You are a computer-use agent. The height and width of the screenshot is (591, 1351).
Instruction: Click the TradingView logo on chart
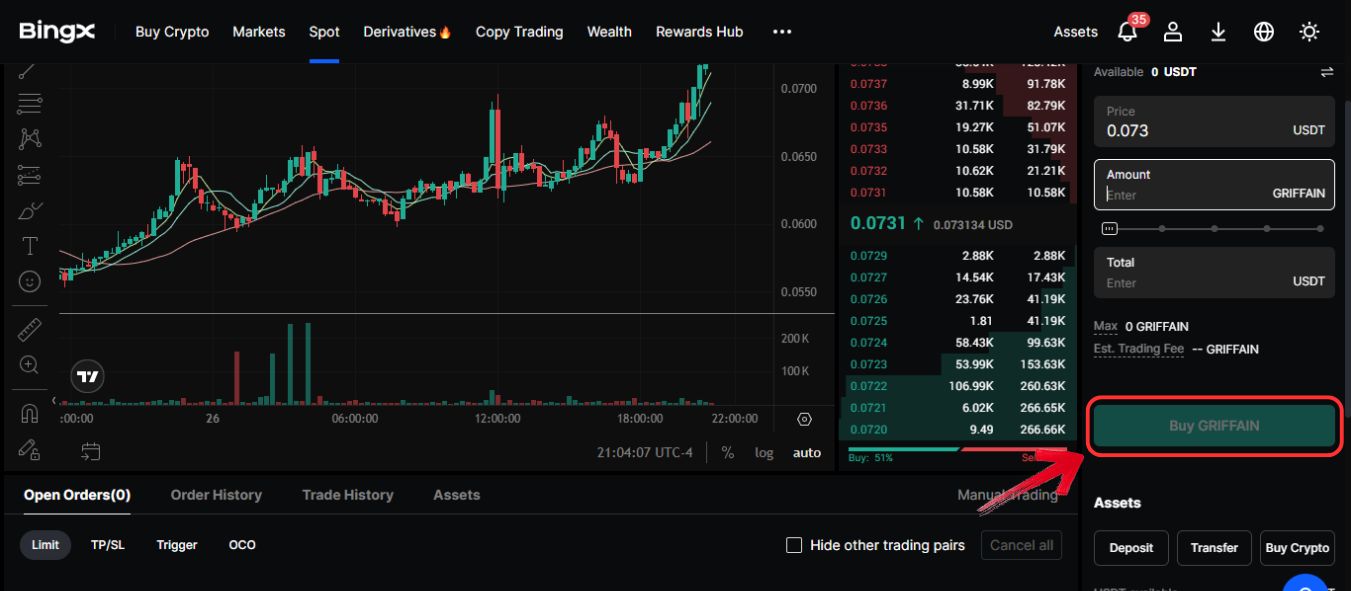click(88, 377)
